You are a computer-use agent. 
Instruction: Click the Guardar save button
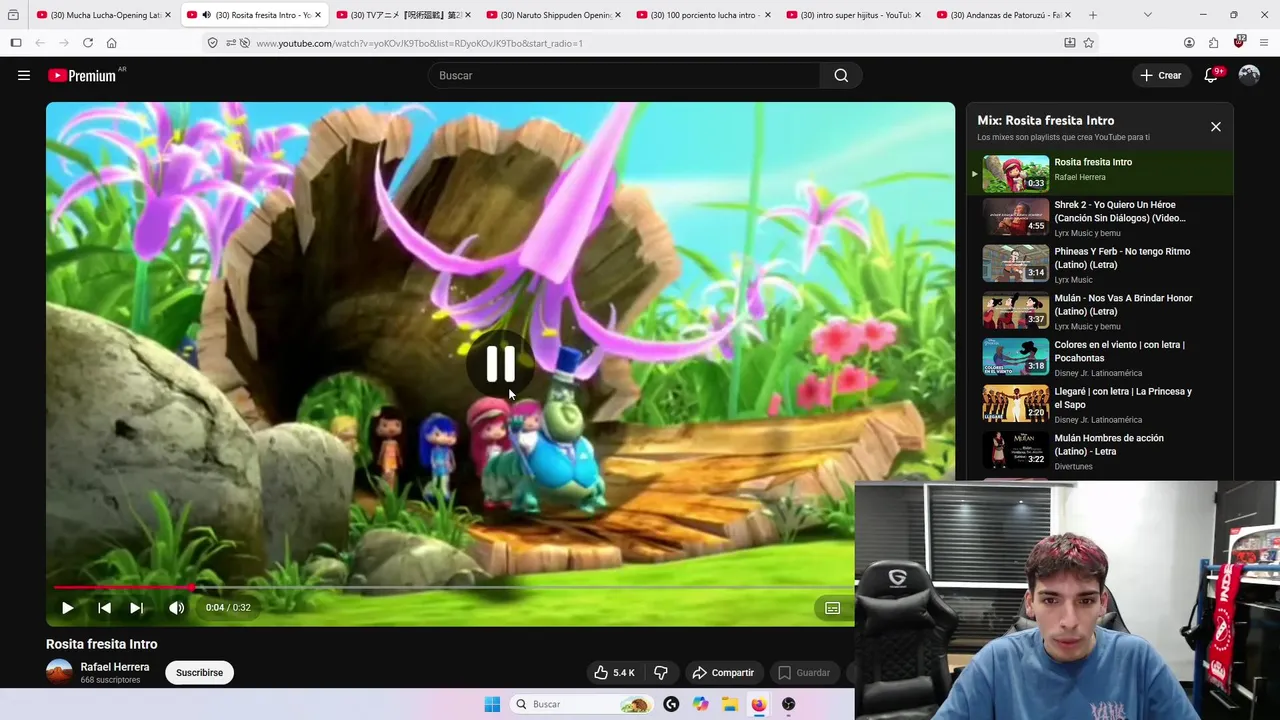pyautogui.click(x=805, y=673)
